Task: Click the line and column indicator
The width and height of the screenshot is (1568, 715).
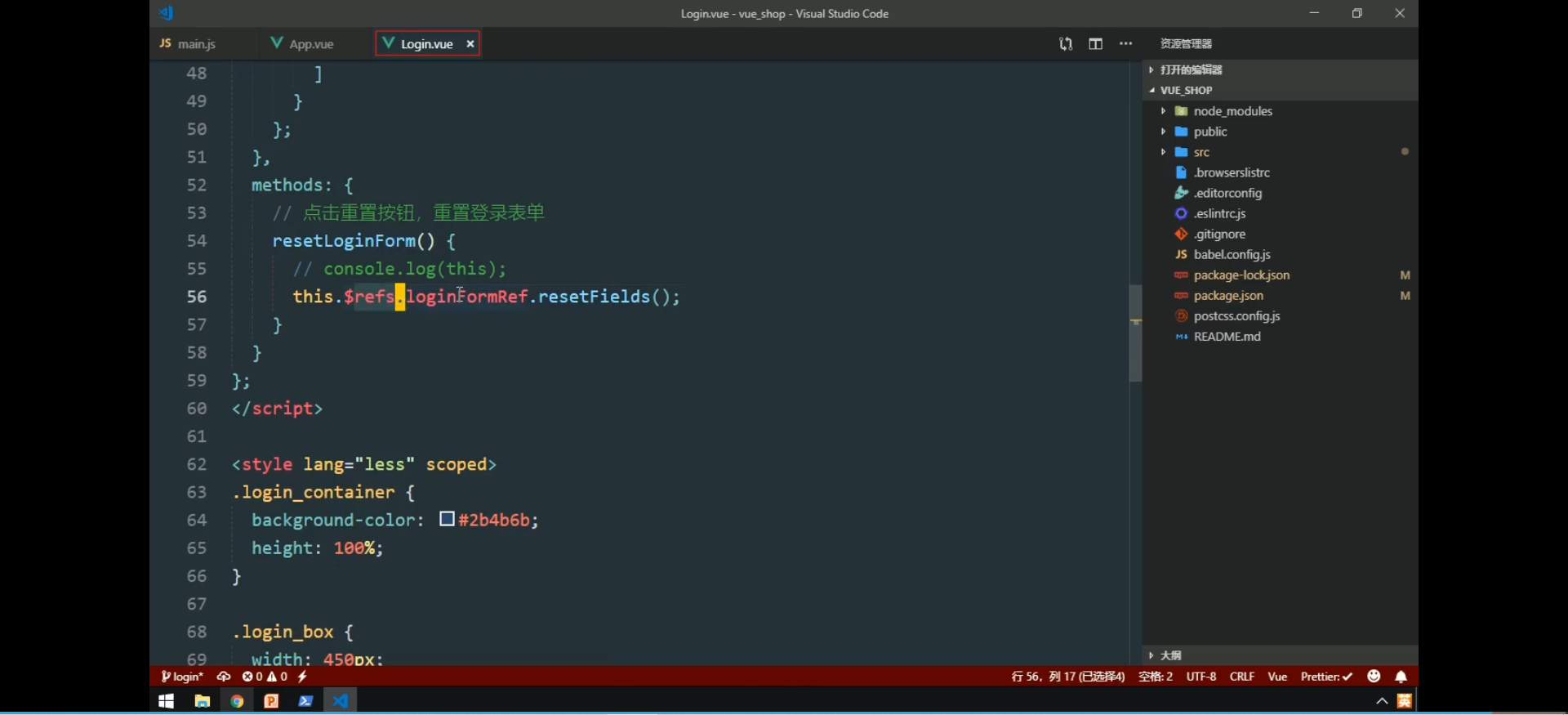Action: pyautogui.click(x=1067, y=677)
